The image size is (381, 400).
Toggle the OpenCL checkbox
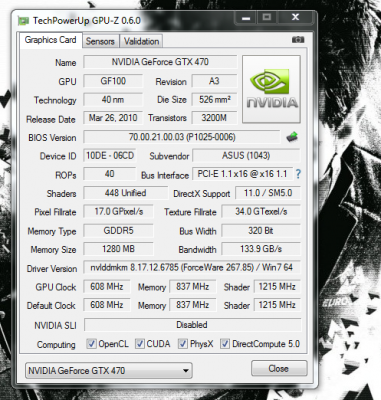(x=91, y=344)
